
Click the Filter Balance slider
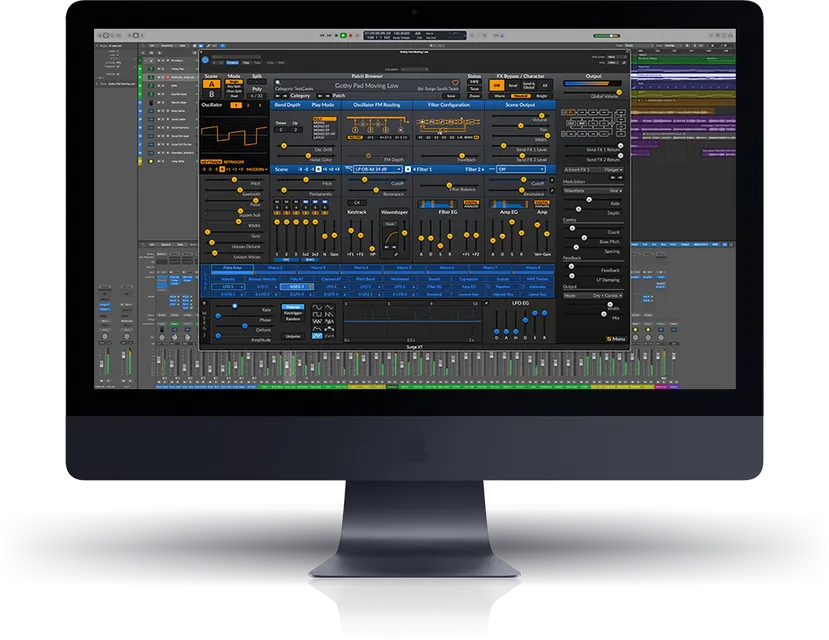[x=449, y=185]
